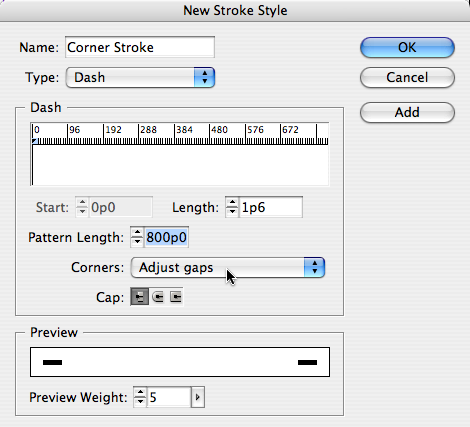Viewport: 470px width, 427px height.
Task: Increase Pattern Length using stepper up arrow
Action: point(137,233)
